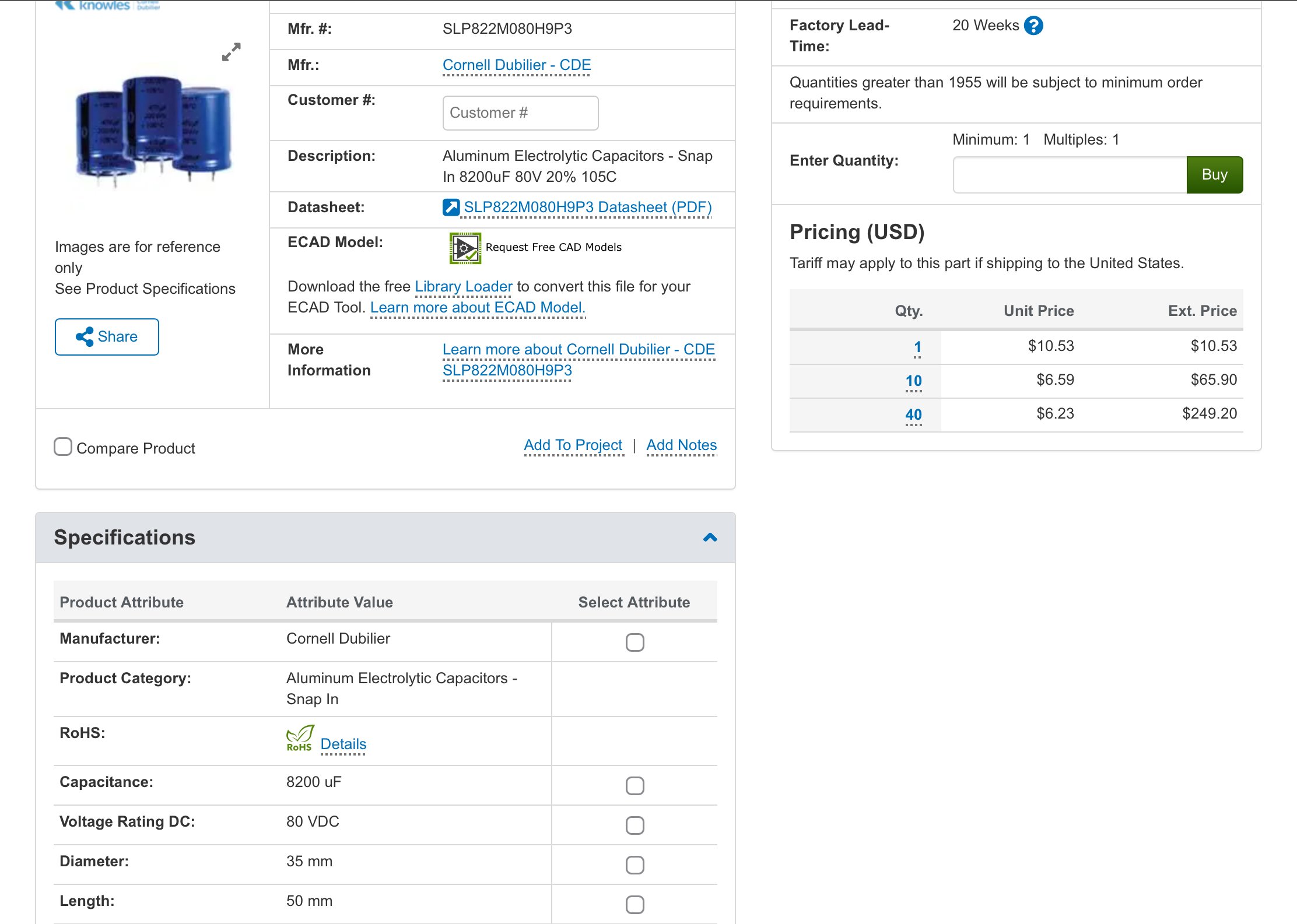Click the datasheet PDF external link icon
Viewport: 1297px width, 924px height.
(x=451, y=208)
